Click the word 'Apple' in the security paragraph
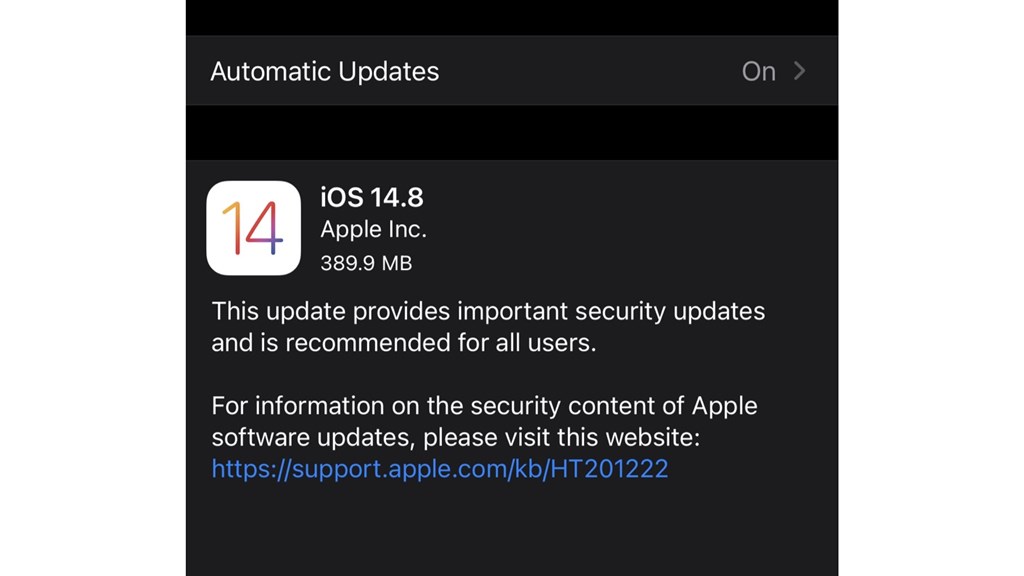This screenshot has width=1024, height=576. point(723,406)
